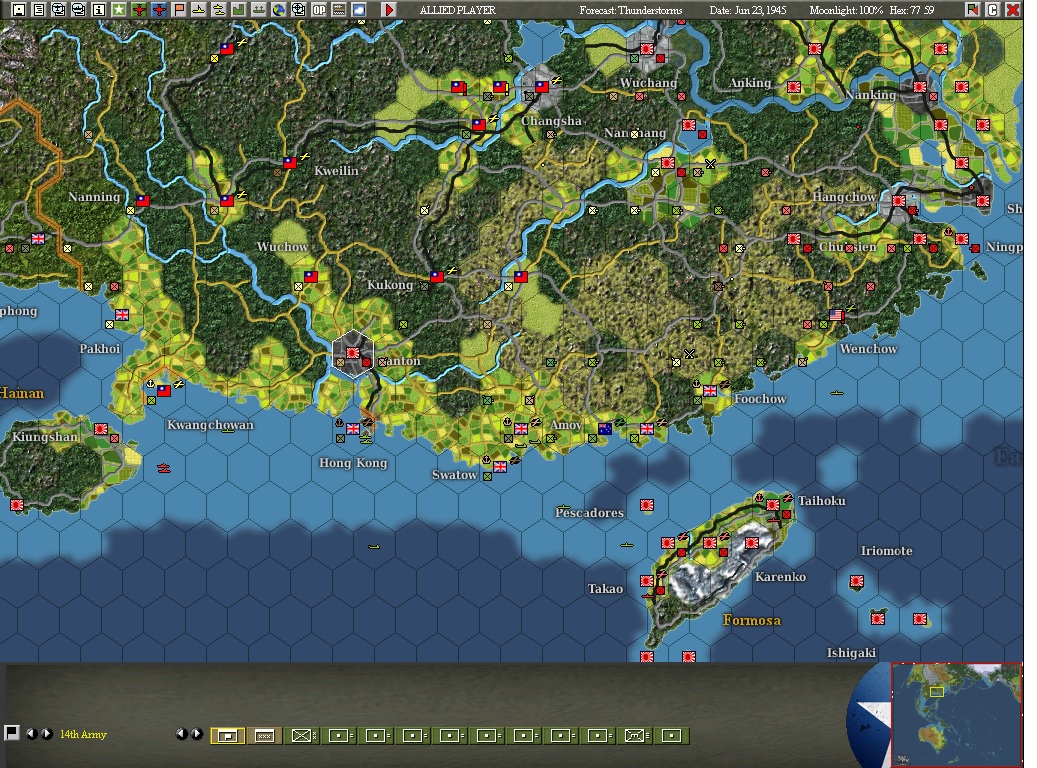Select the highlighted yellow-bordered unit button
This screenshot has width=1037, height=768.
coord(228,736)
